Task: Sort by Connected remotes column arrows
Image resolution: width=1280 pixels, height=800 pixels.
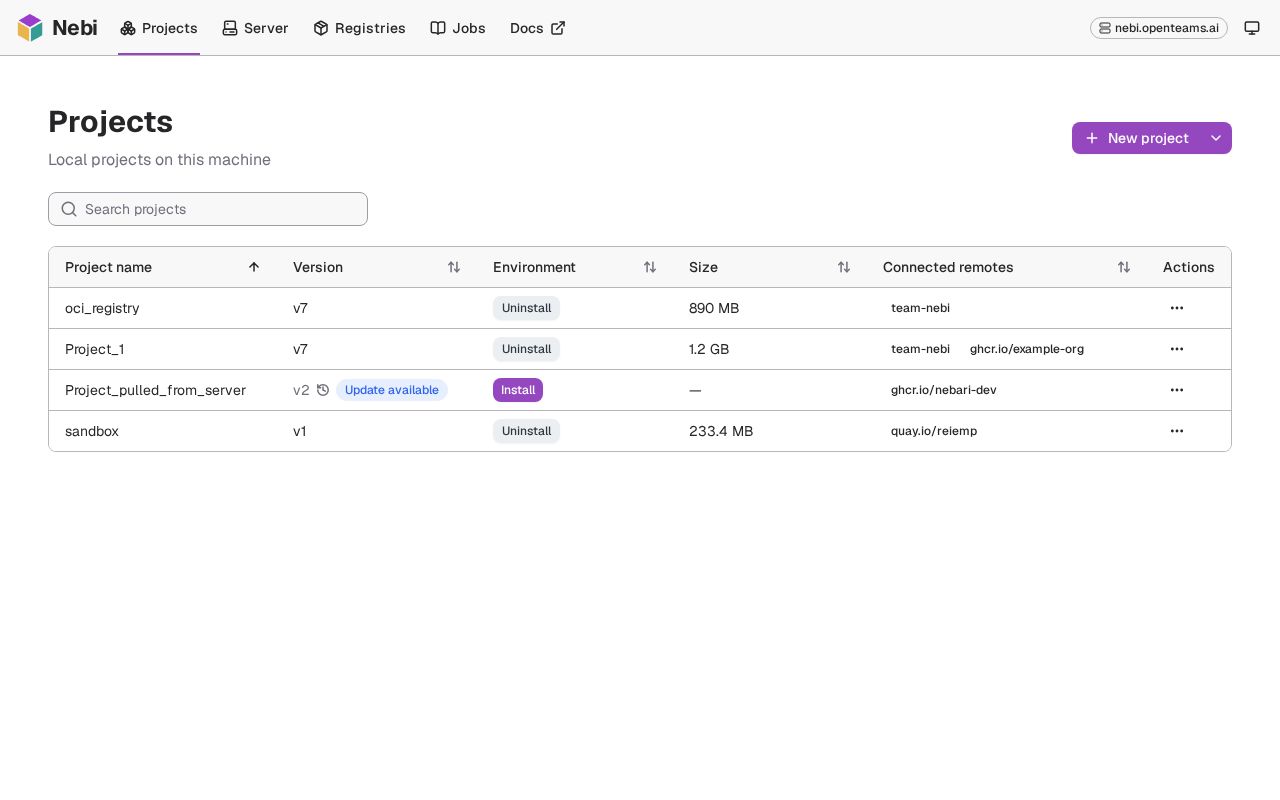Action: (1124, 267)
